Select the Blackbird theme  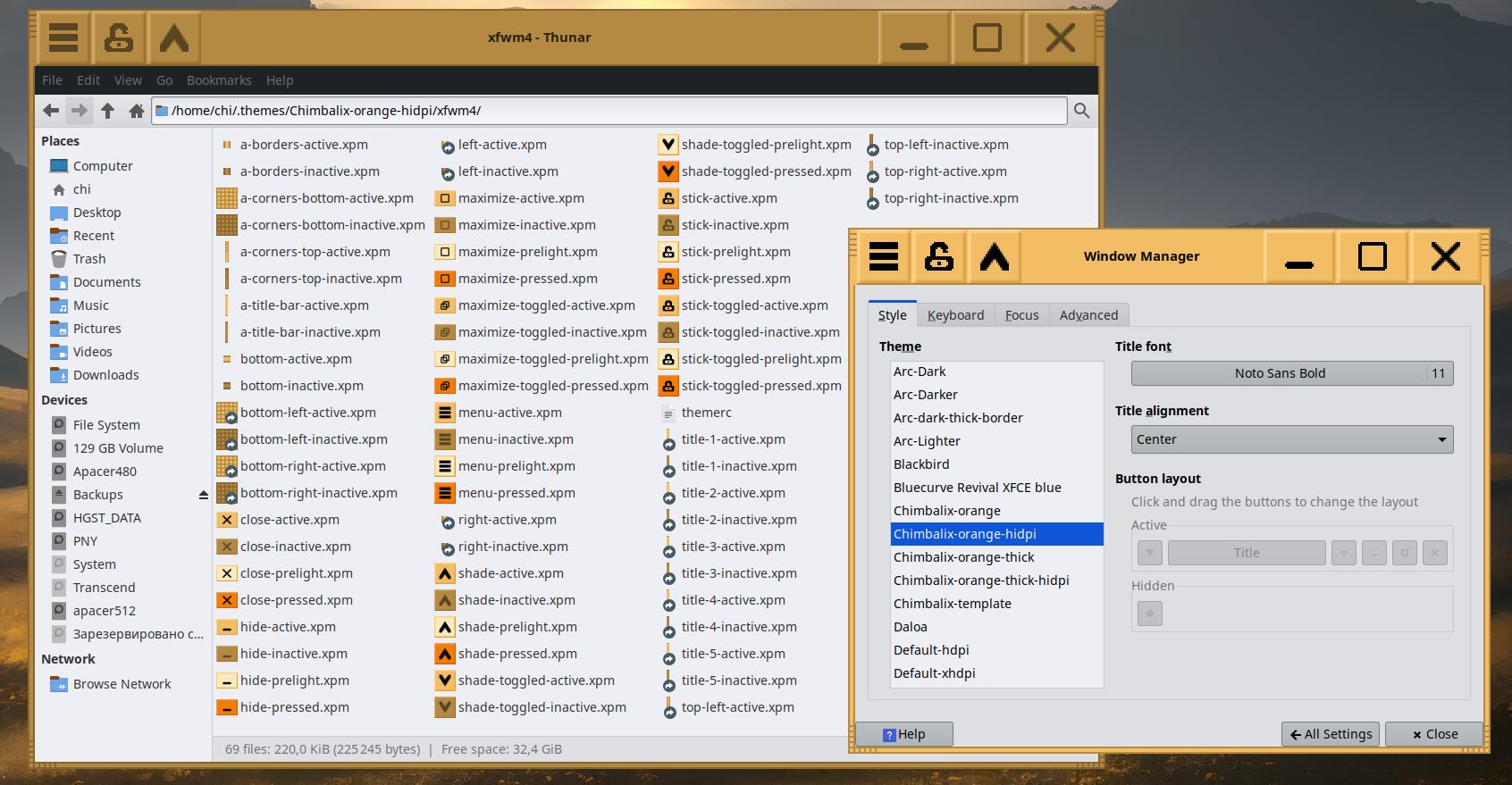pyautogui.click(x=997, y=464)
